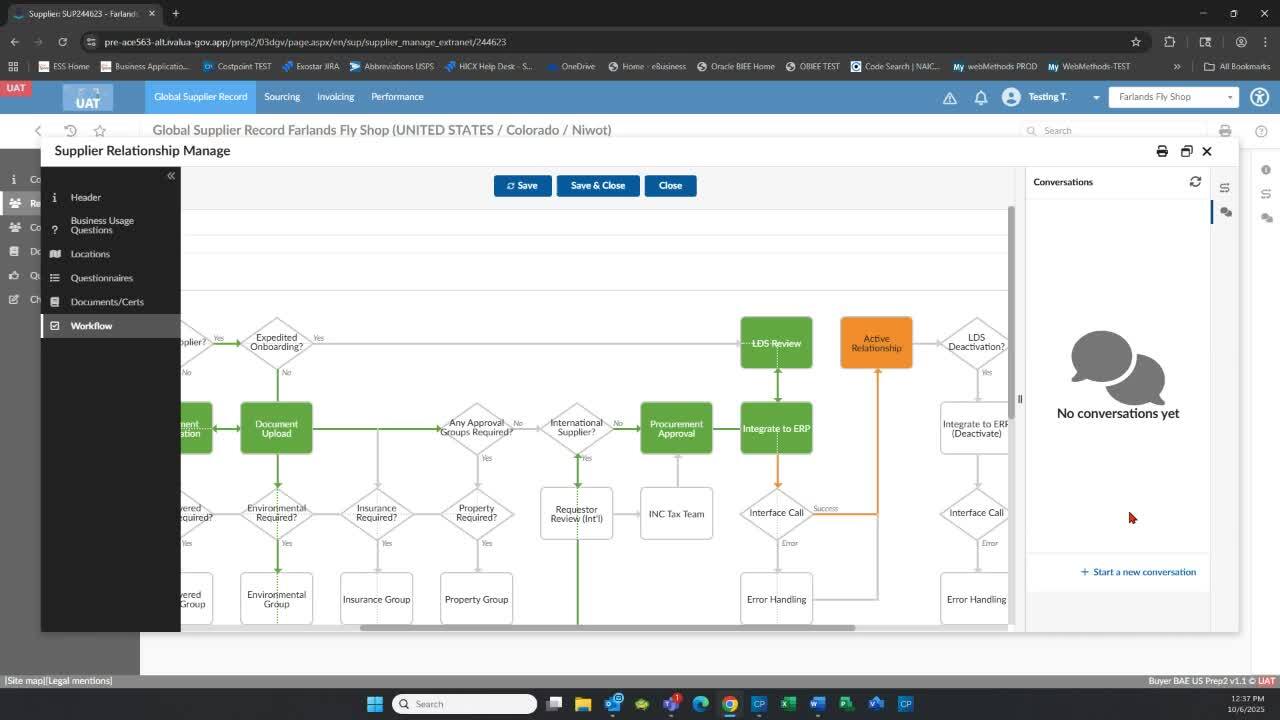Viewport: 1280px width, 720px height.
Task: Open the Testing T. user profile icon
Action: click(1010, 97)
